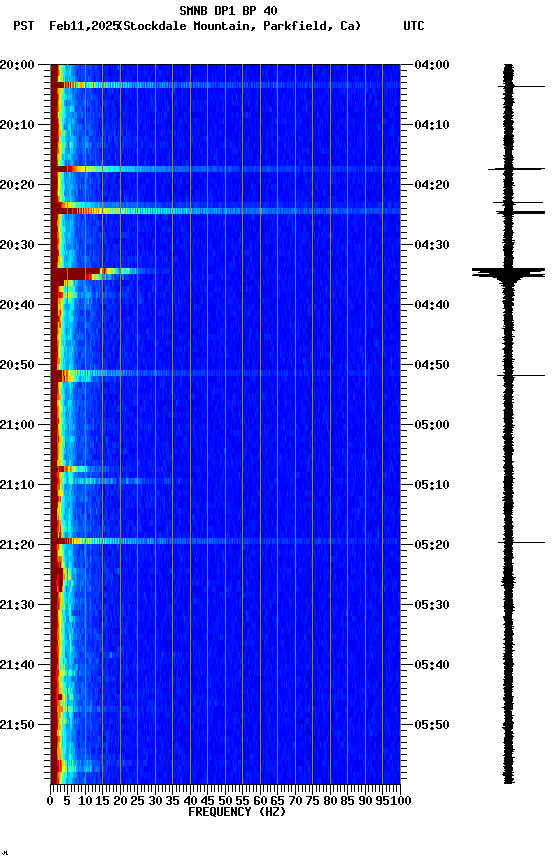Click the seismogram spike near 04:17 UTC
The height and width of the screenshot is (864, 552).
click(x=516, y=169)
